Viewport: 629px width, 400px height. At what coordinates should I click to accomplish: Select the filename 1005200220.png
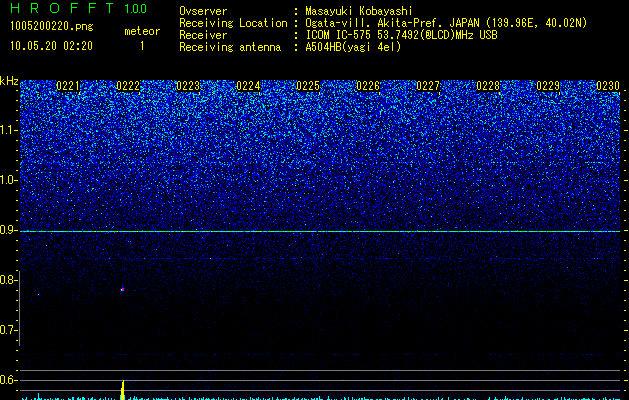pos(52,27)
